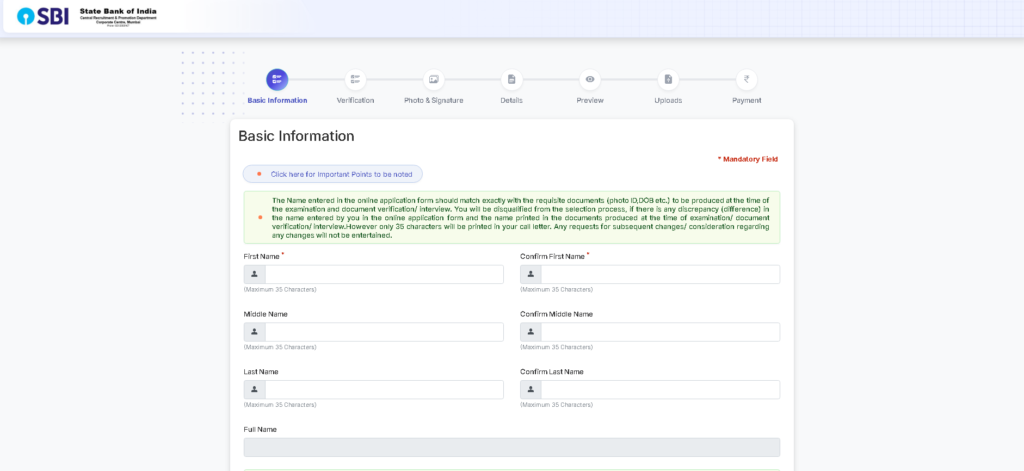Viewport: 1024px width, 471px height.
Task: Open the Preview step eye icon
Action: point(590,80)
